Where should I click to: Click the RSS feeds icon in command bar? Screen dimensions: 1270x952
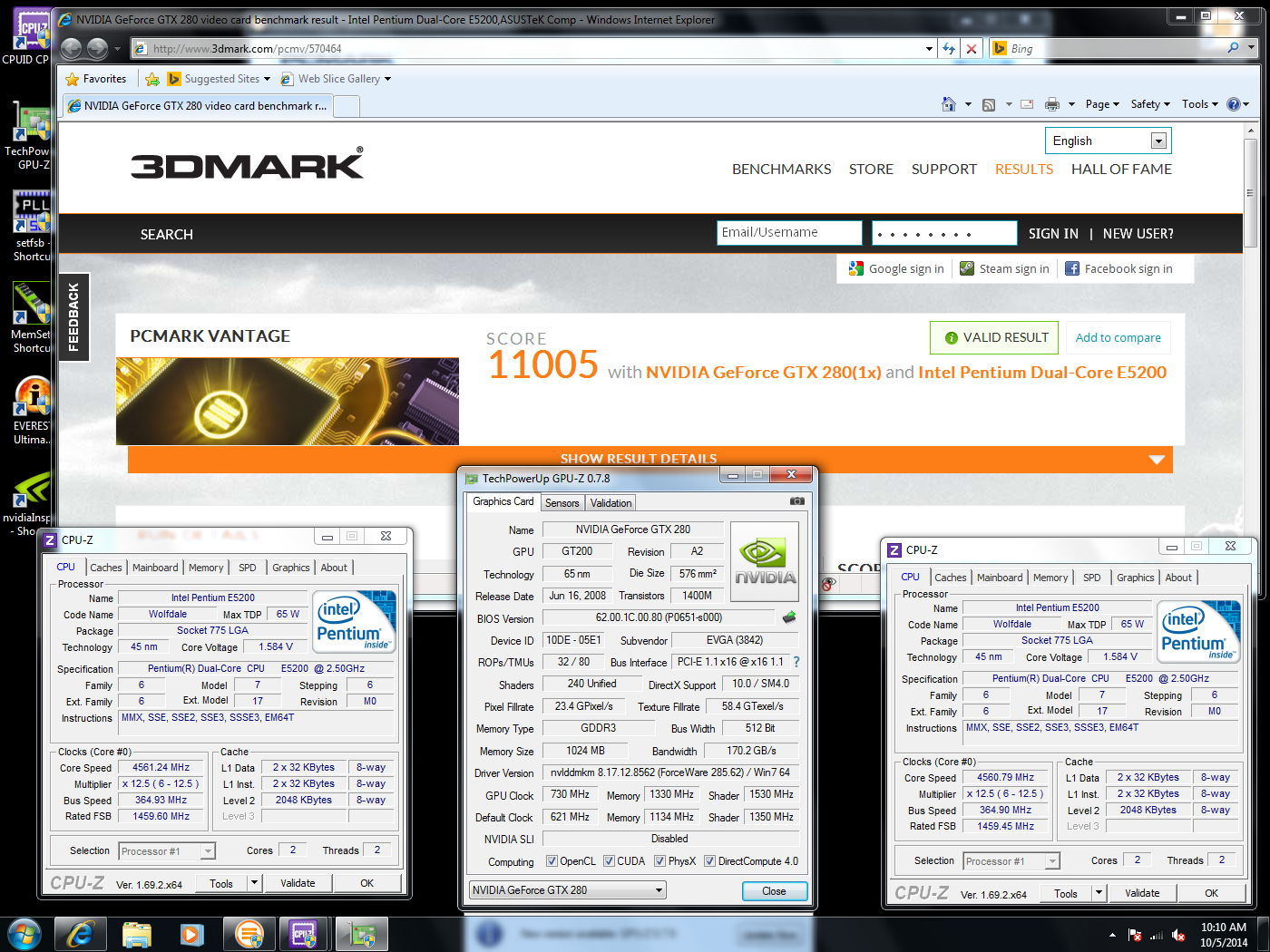[x=989, y=104]
